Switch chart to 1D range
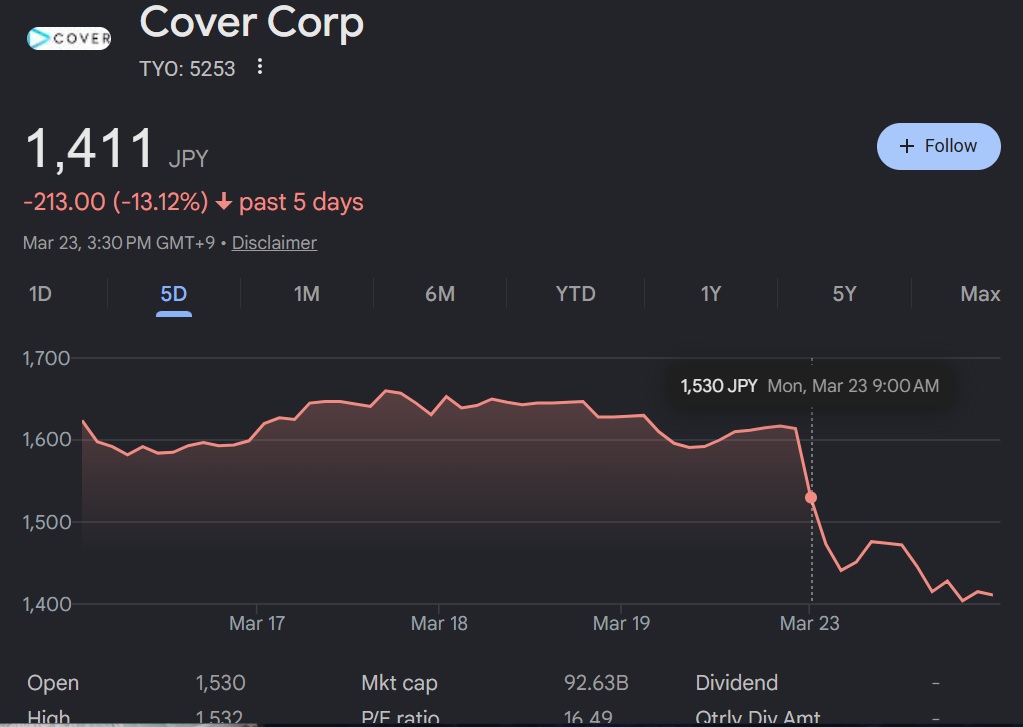 pyautogui.click(x=40, y=294)
